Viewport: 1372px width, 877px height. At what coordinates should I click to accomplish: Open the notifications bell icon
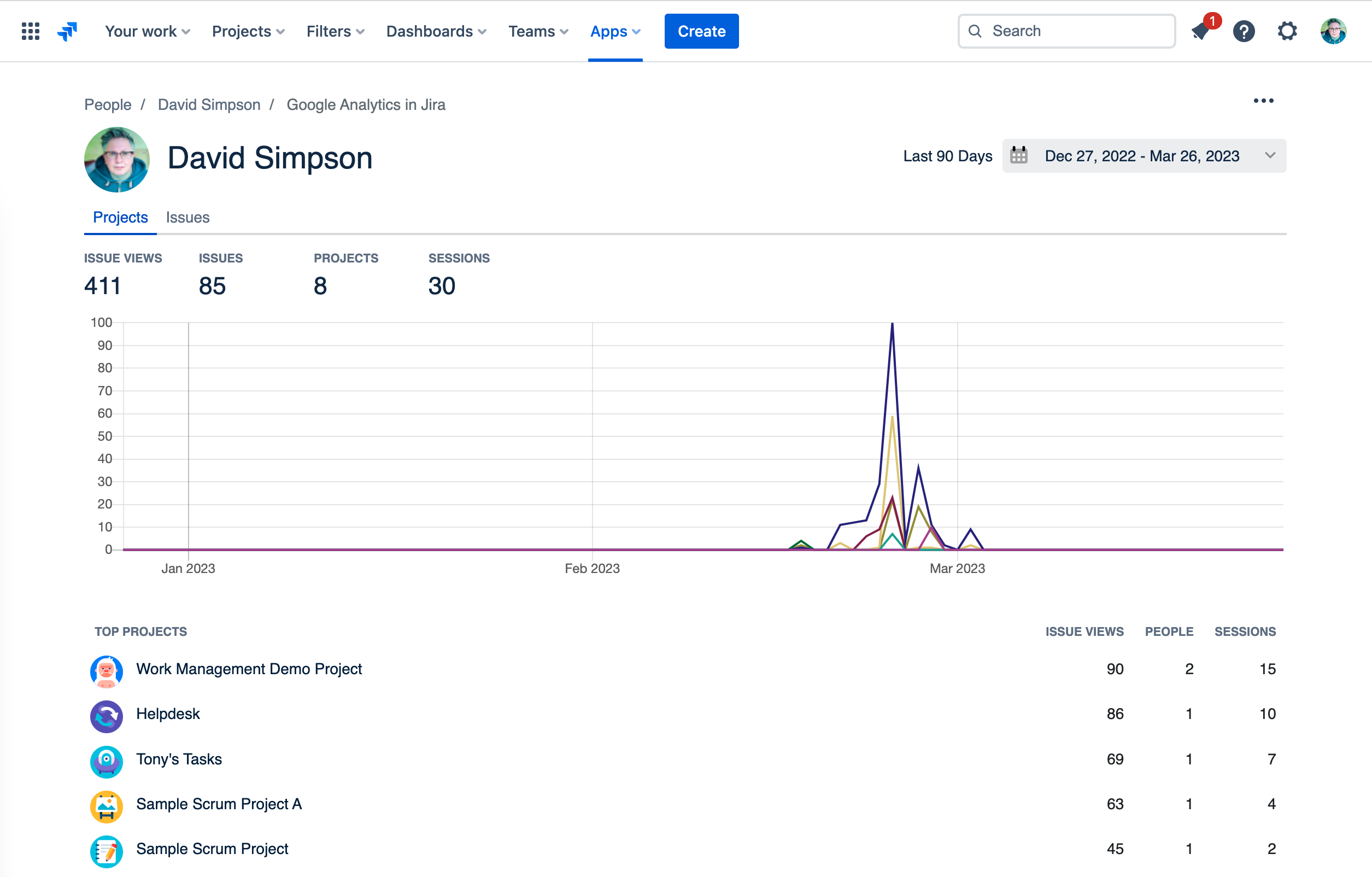coord(1200,31)
